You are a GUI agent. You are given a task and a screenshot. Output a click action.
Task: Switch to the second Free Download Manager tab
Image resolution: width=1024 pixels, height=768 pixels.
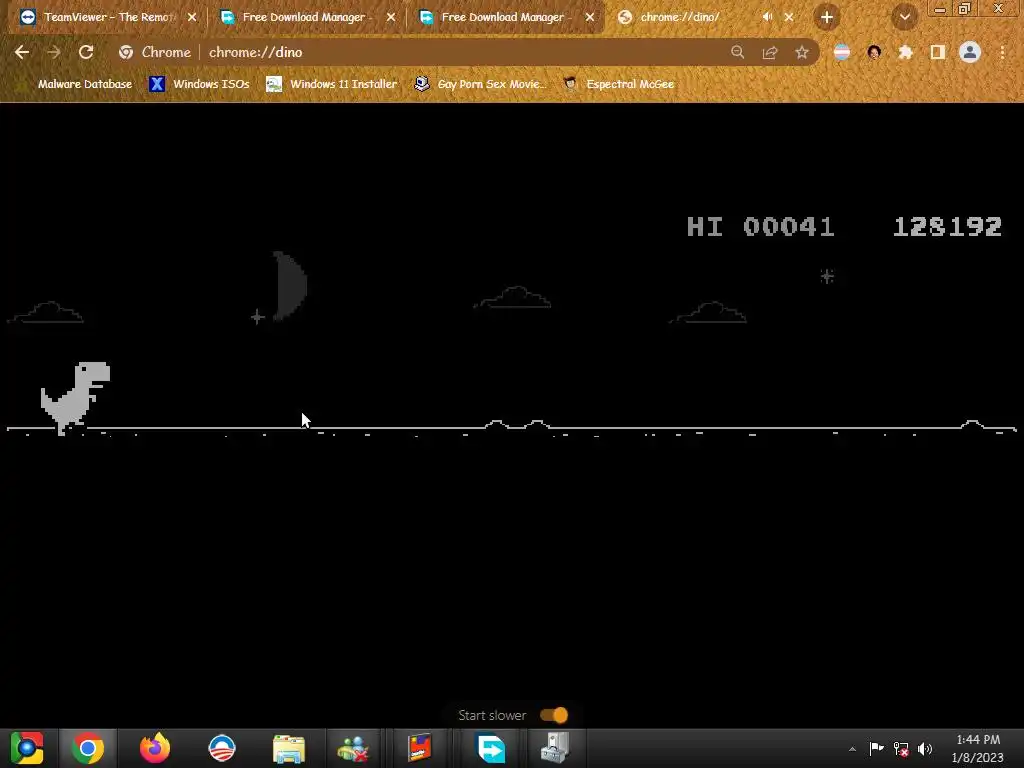504,17
